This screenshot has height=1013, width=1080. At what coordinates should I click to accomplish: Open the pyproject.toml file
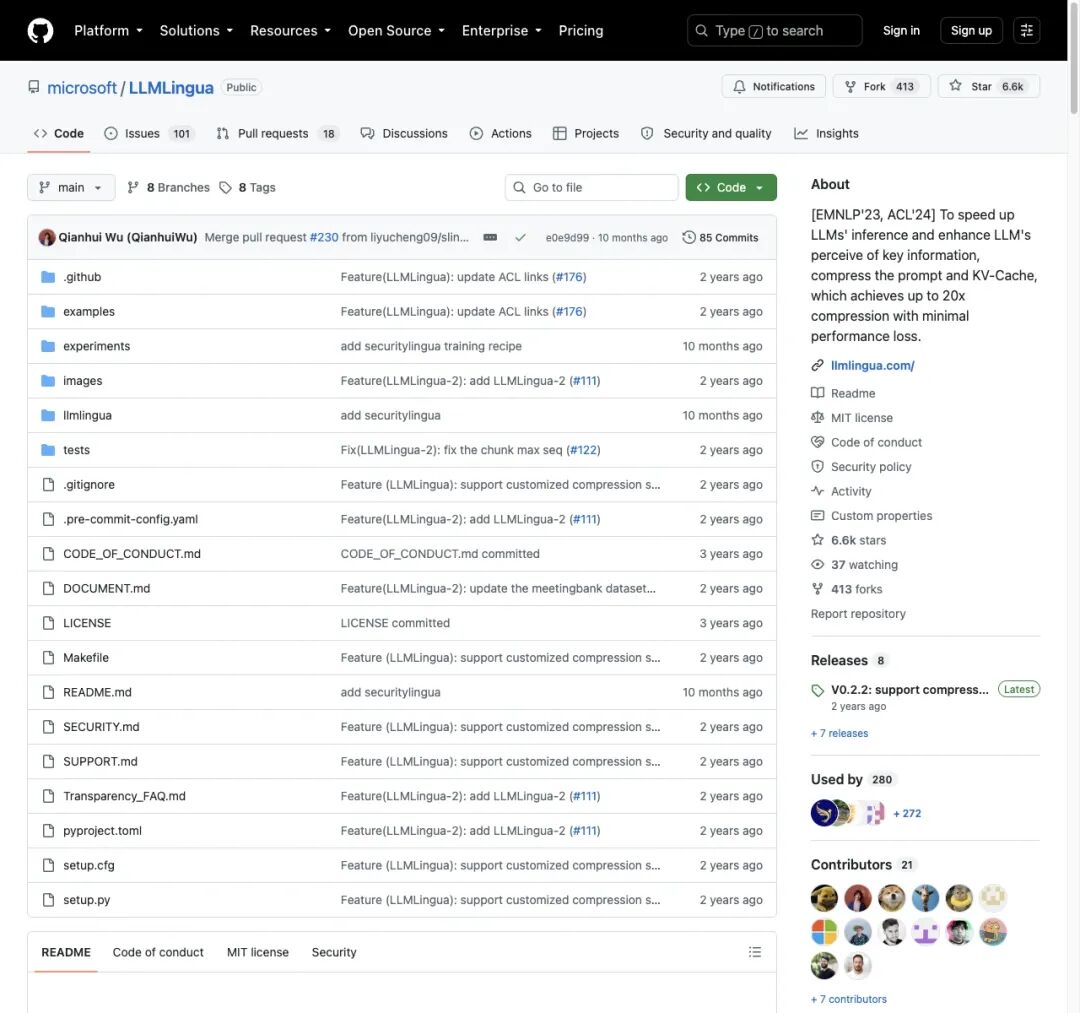tap(103, 831)
